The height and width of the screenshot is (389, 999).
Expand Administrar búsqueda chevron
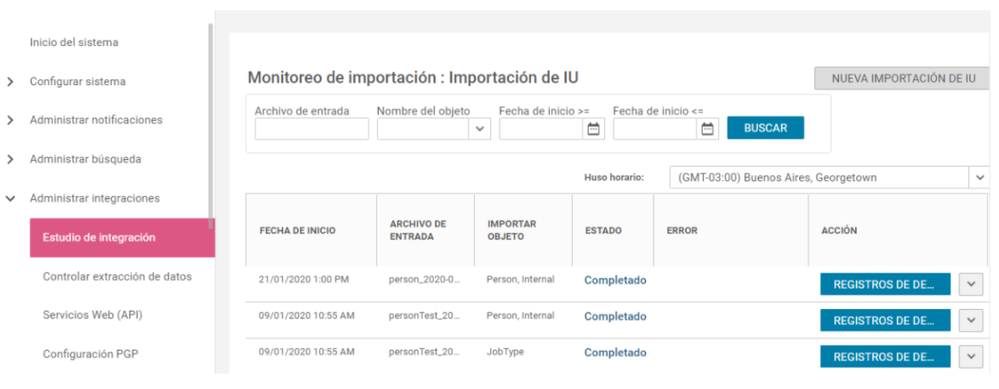(x=10, y=159)
